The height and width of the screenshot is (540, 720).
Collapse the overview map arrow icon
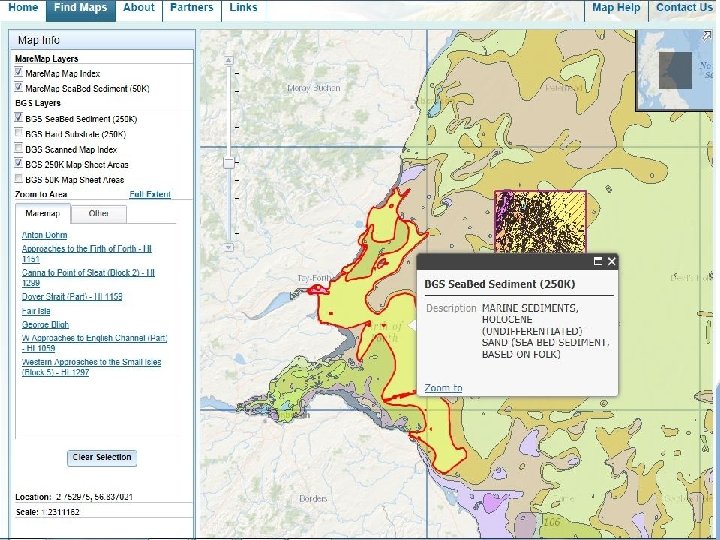coord(707,35)
